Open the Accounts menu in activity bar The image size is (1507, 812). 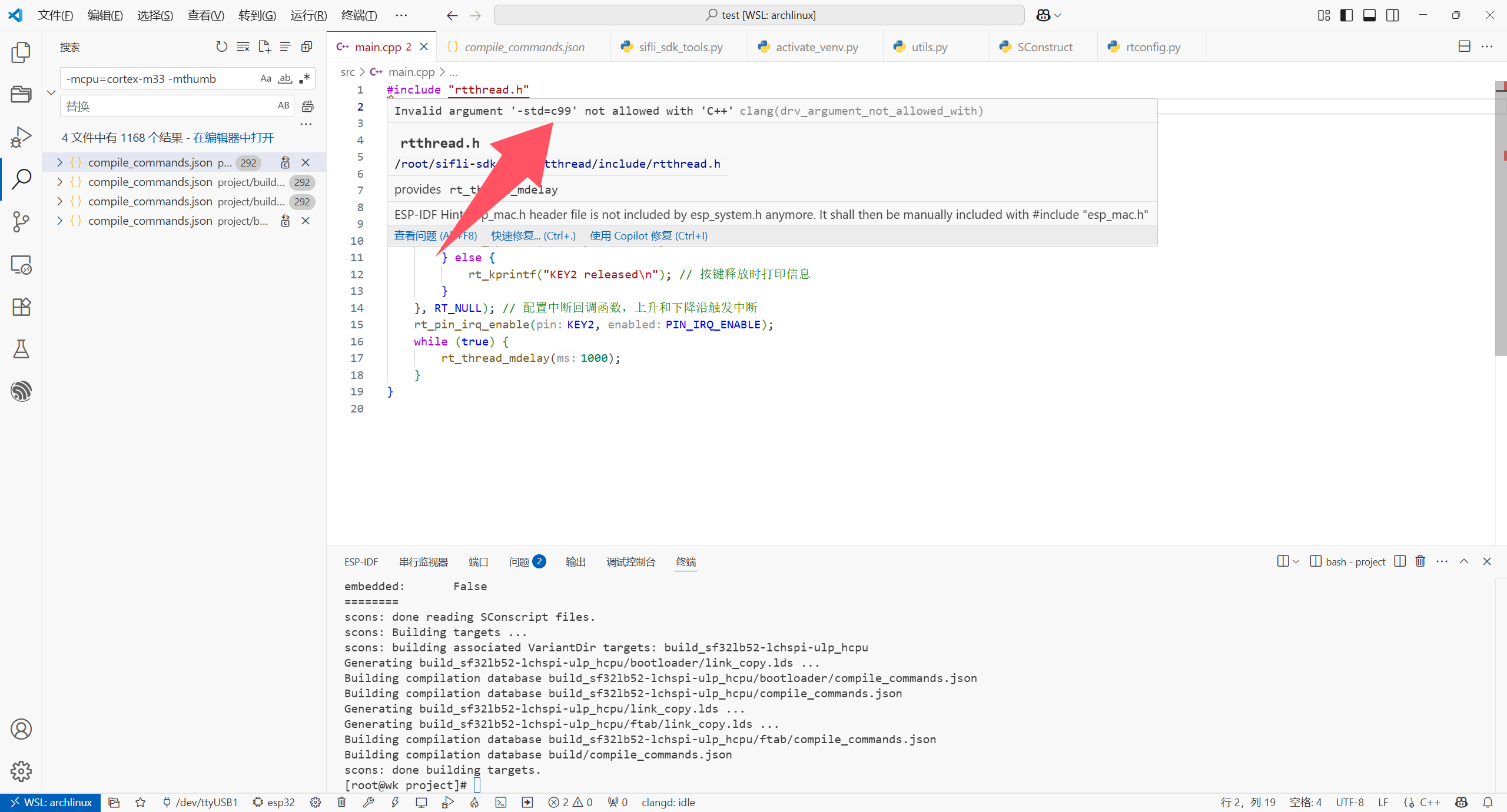pos(21,729)
